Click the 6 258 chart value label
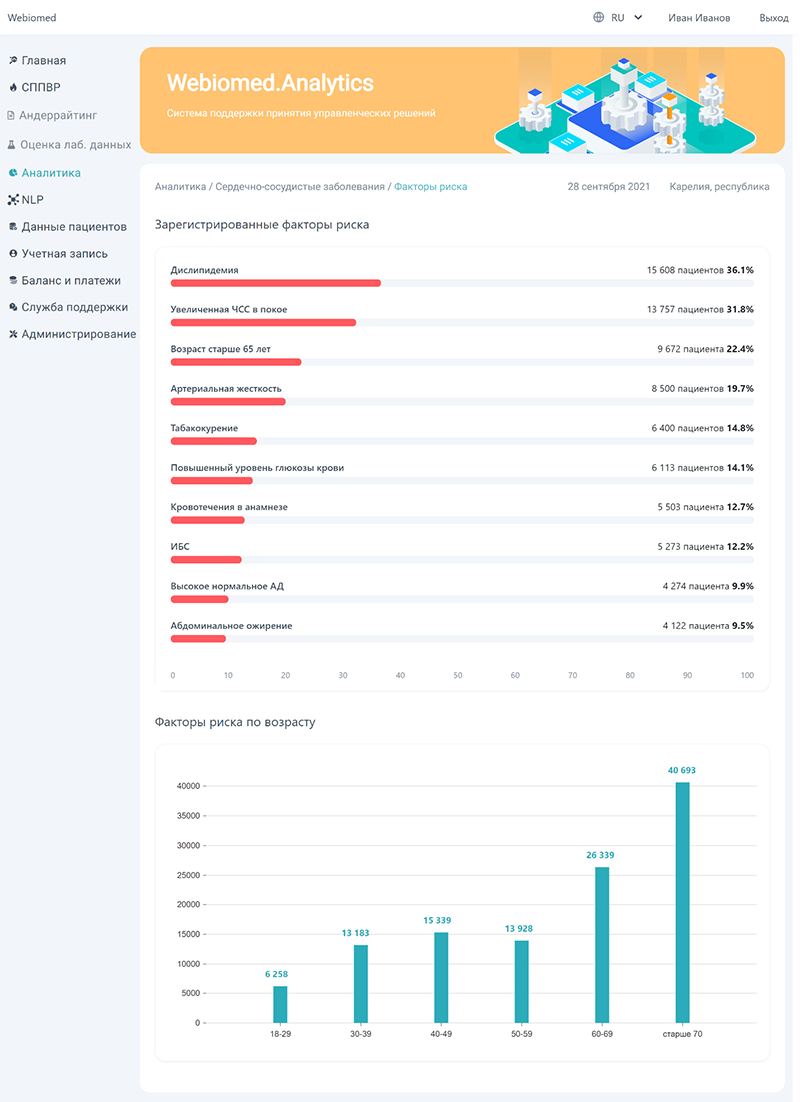This screenshot has height=1102, width=800. tap(276, 974)
